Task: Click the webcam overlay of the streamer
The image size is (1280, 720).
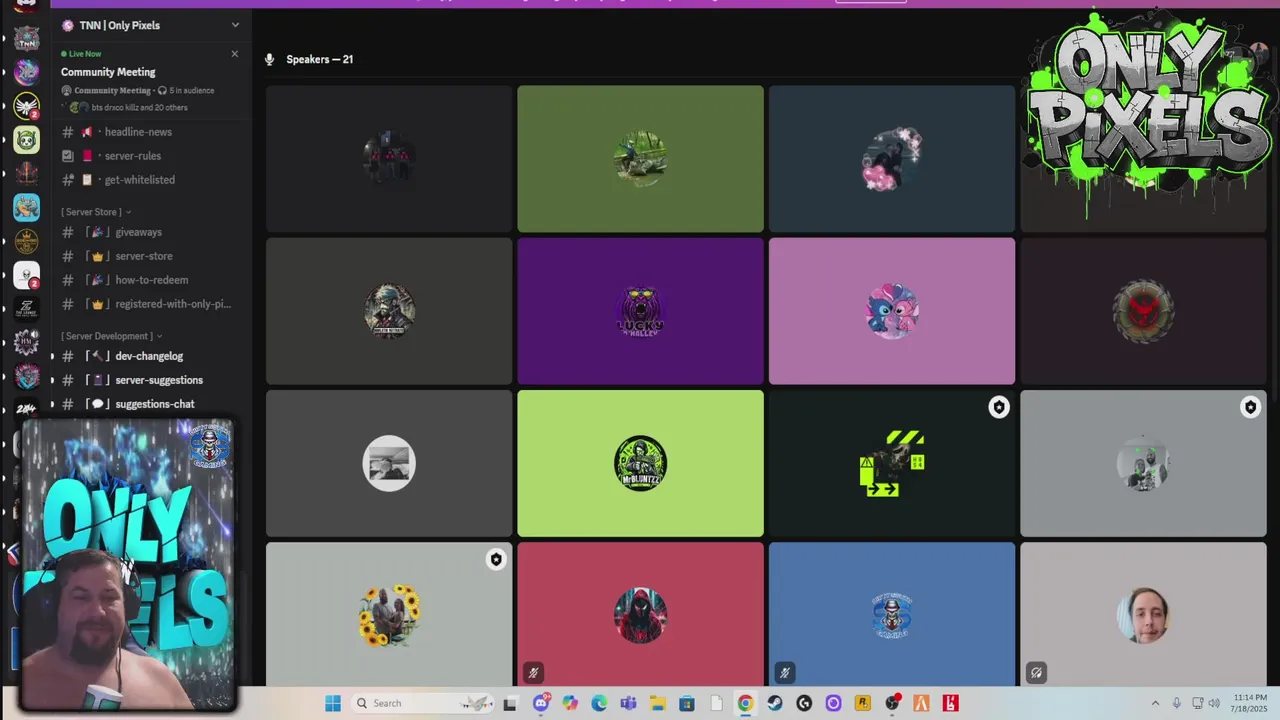Action: (128, 565)
